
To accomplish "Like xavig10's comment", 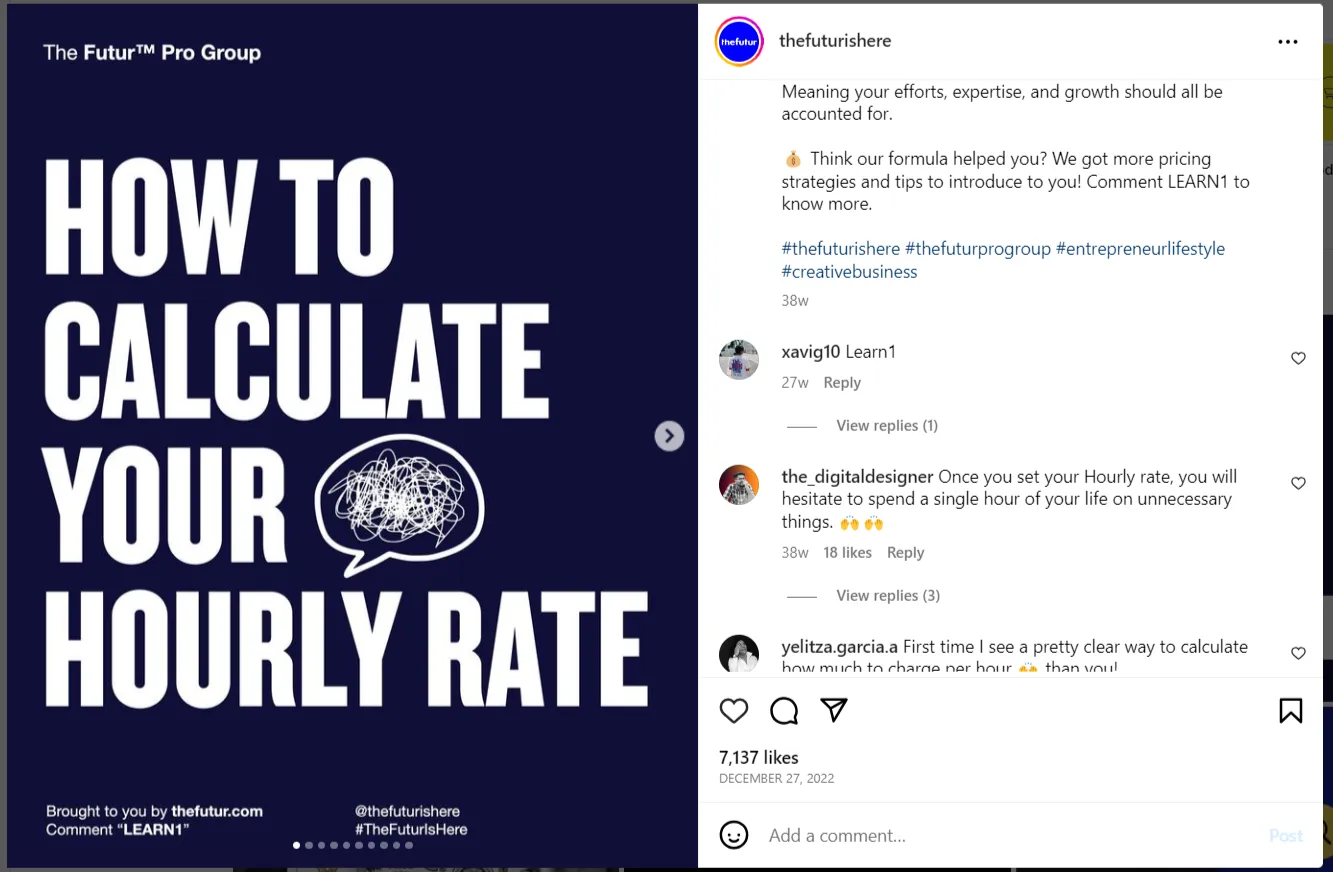I will click(x=1298, y=358).
